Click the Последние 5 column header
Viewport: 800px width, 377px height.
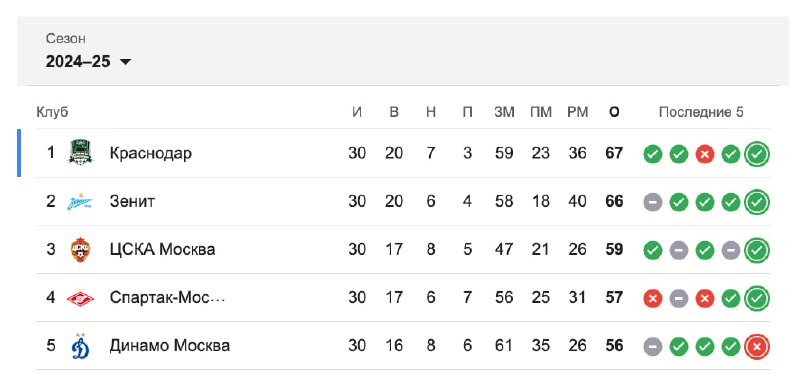click(701, 112)
